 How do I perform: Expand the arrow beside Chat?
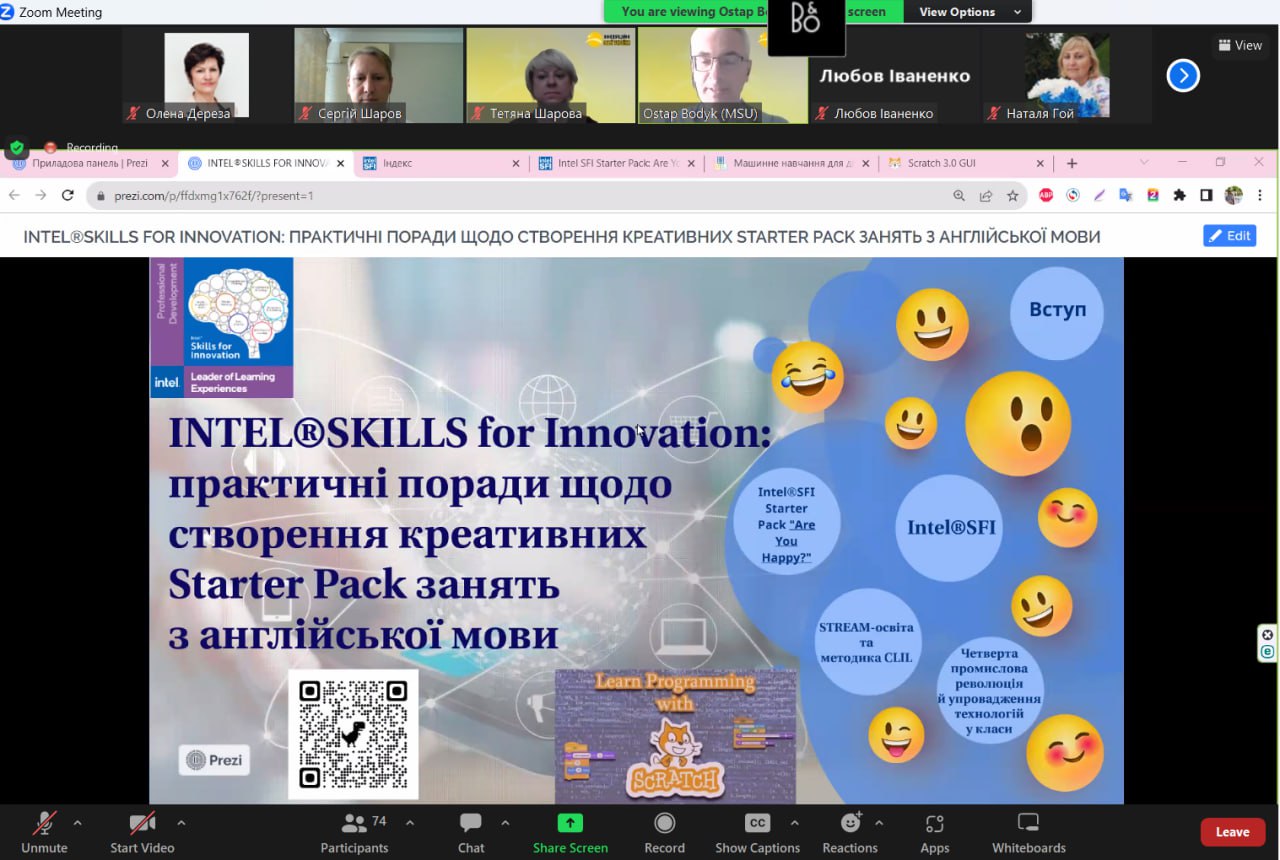point(505,823)
